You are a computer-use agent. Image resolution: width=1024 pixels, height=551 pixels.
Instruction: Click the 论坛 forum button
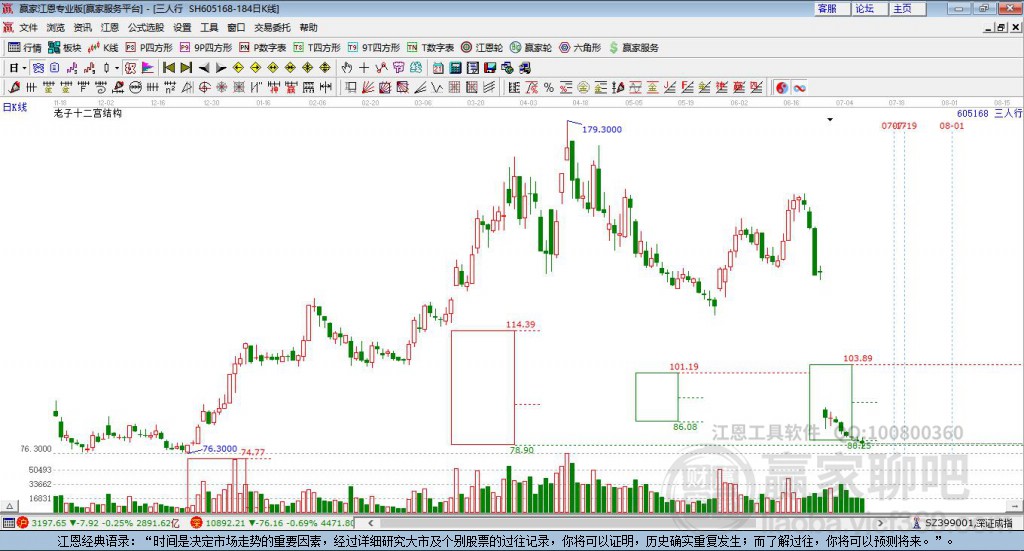pyautogui.click(x=869, y=8)
